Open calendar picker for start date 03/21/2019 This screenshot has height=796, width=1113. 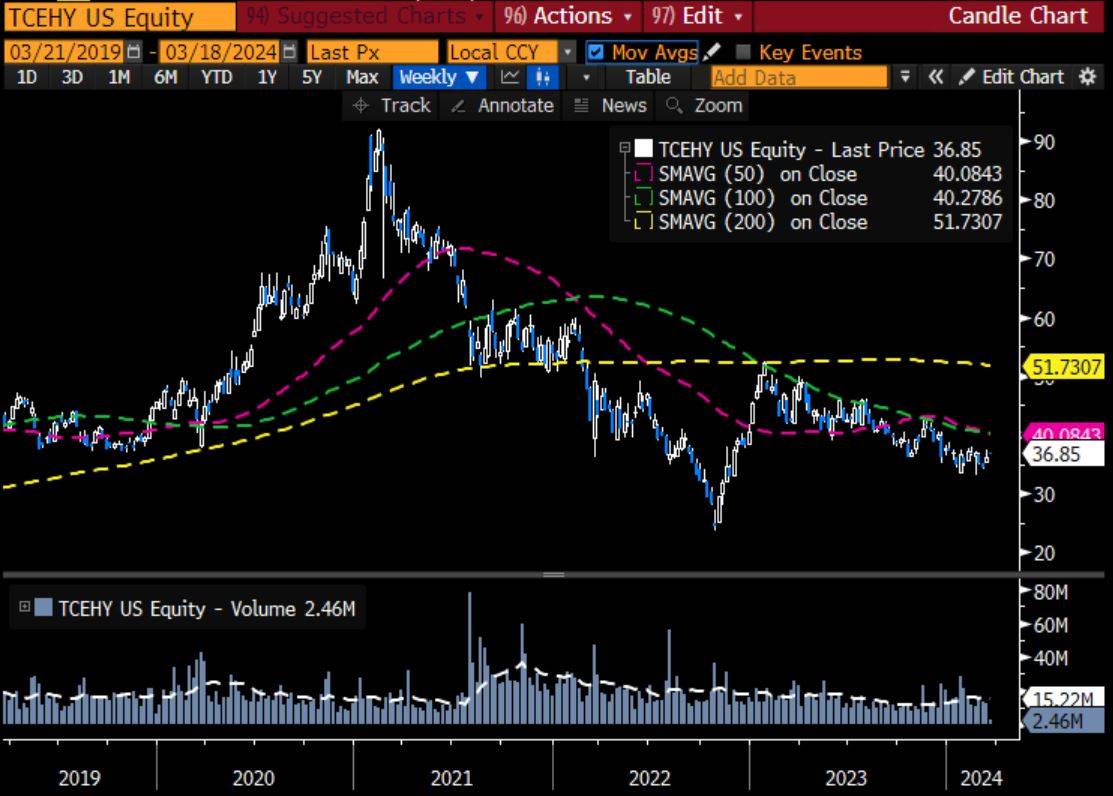coord(133,52)
